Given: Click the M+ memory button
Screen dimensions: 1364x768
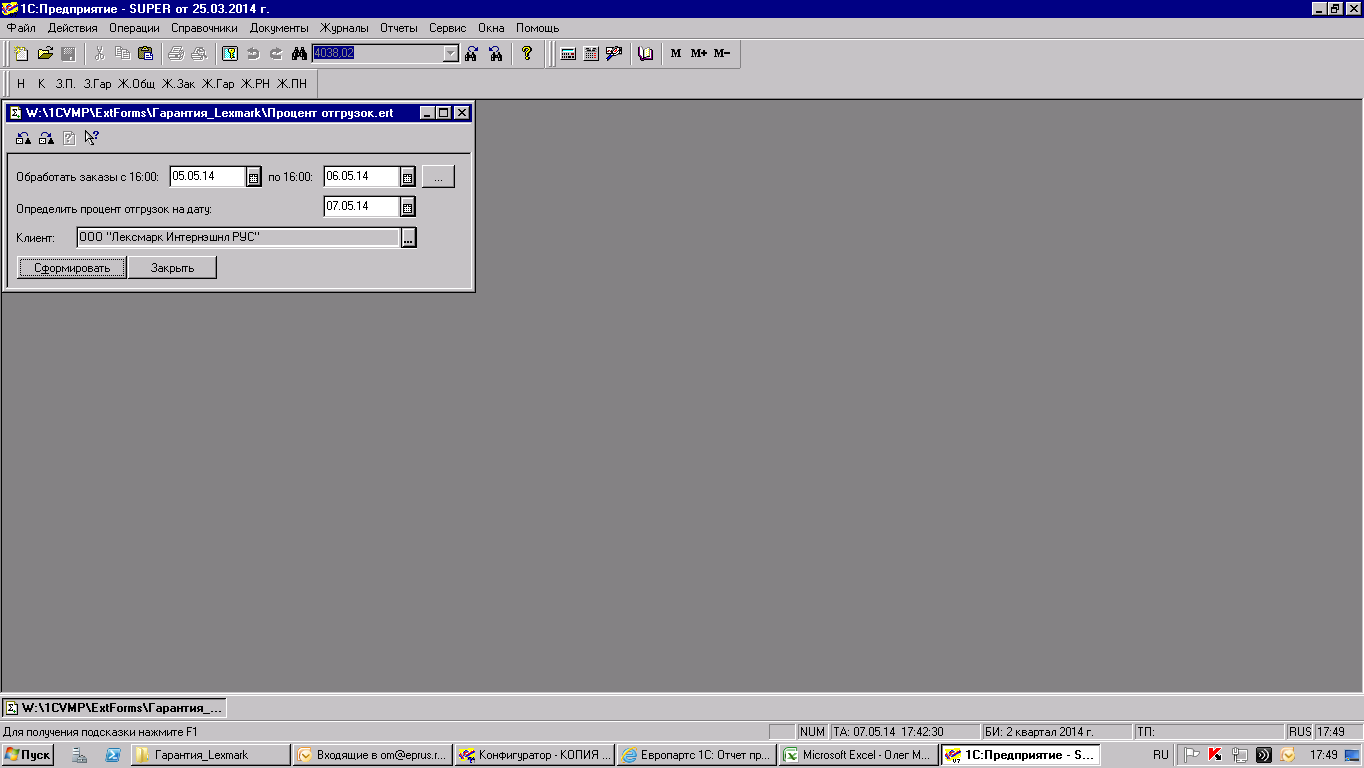Looking at the screenshot, I should tap(698, 54).
